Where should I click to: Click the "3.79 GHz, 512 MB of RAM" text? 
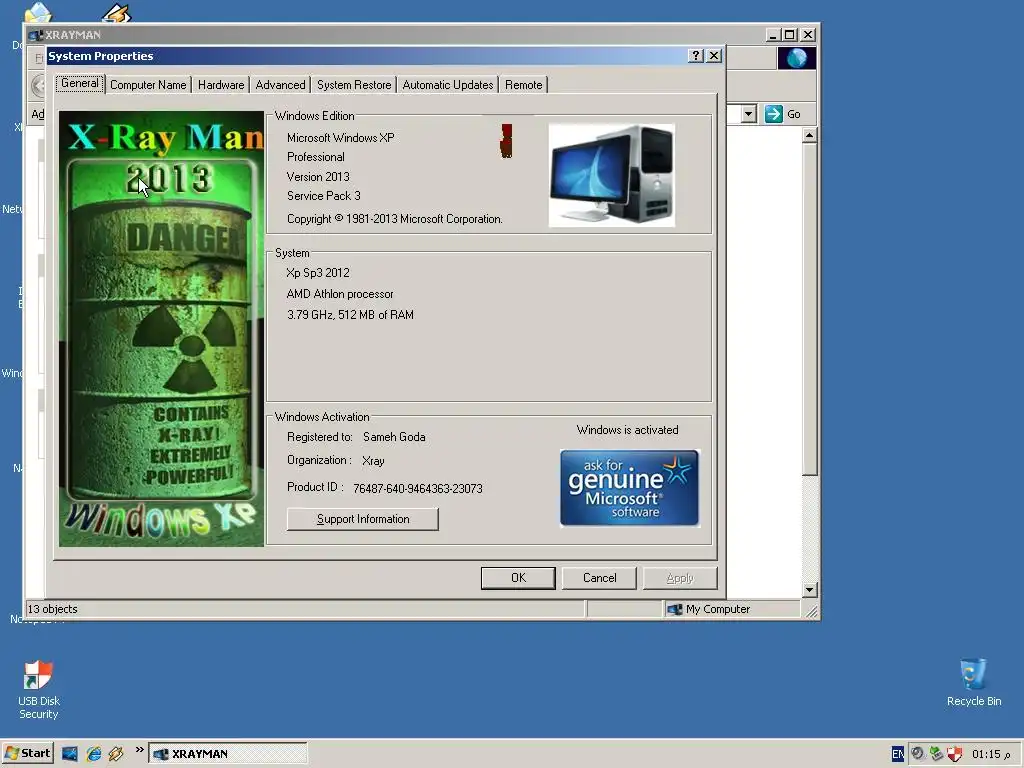[x=350, y=315]
